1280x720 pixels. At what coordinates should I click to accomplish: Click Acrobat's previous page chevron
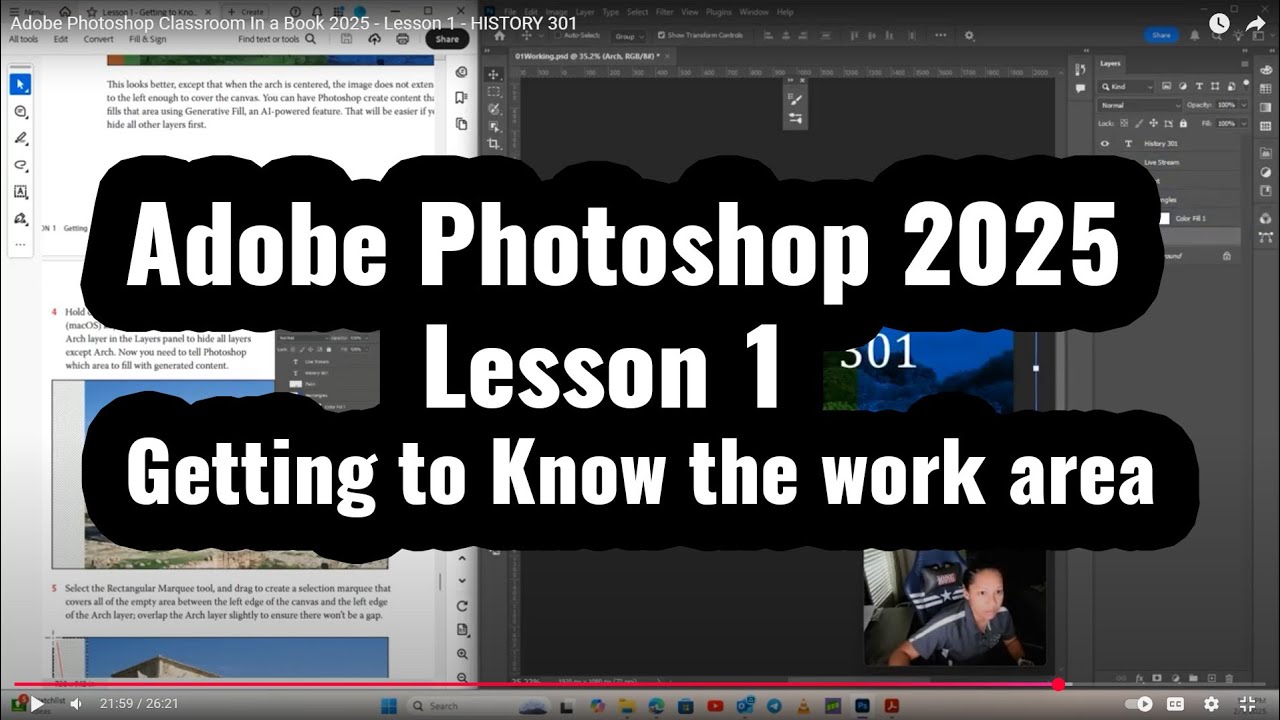461,559
